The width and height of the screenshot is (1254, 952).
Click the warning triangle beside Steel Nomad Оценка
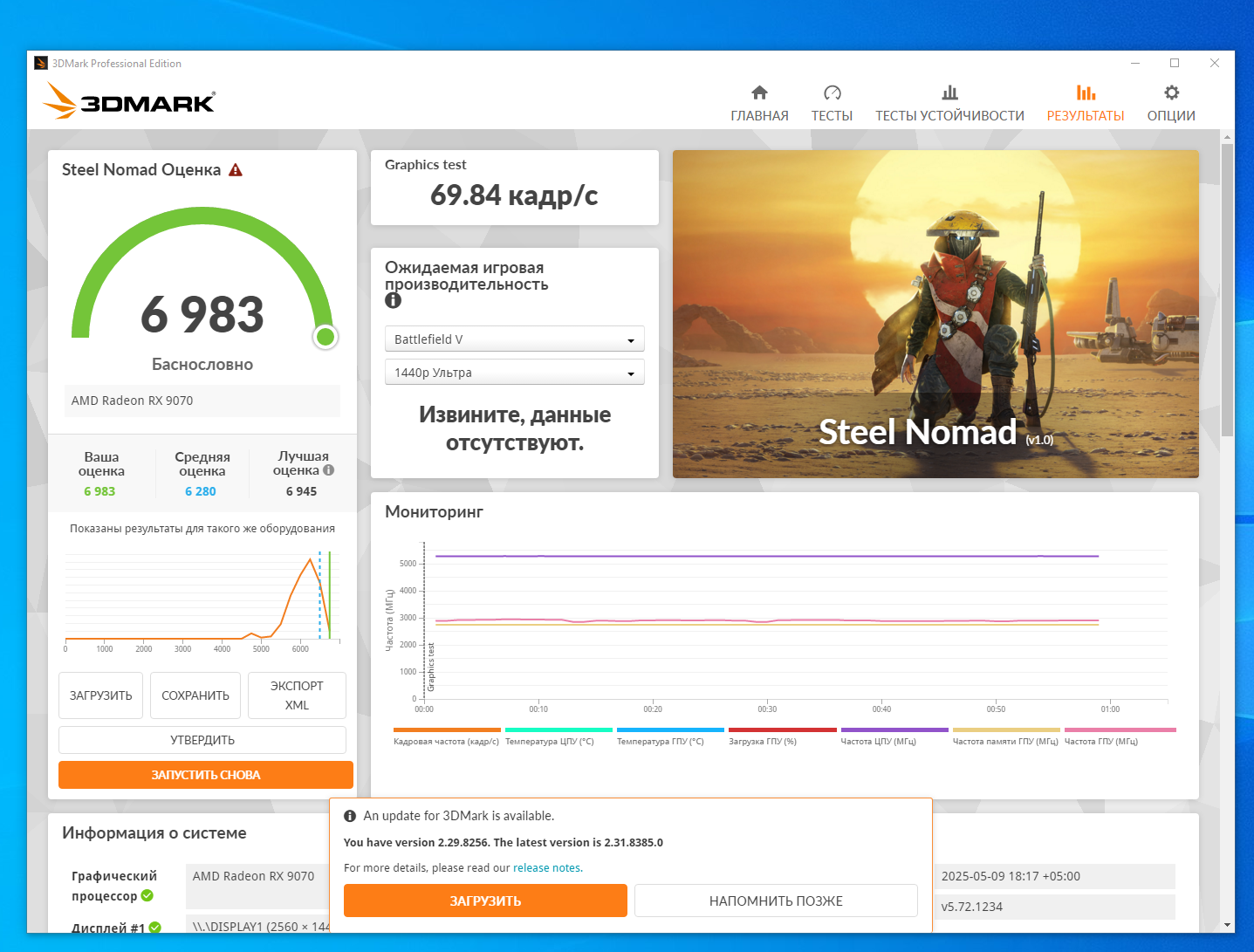click(236, 170)
